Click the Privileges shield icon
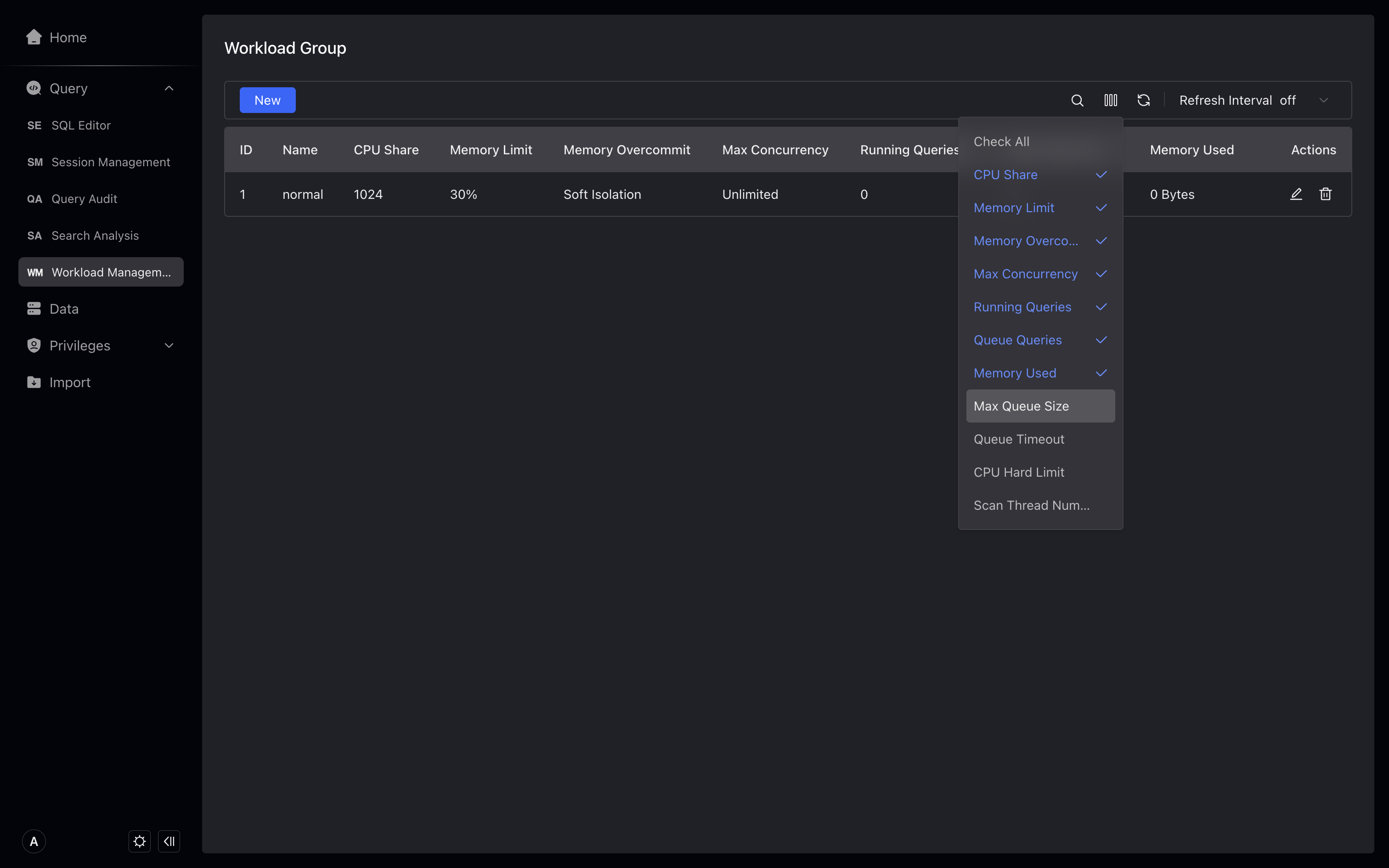The image size is (1389, 868). coord(34,345)
